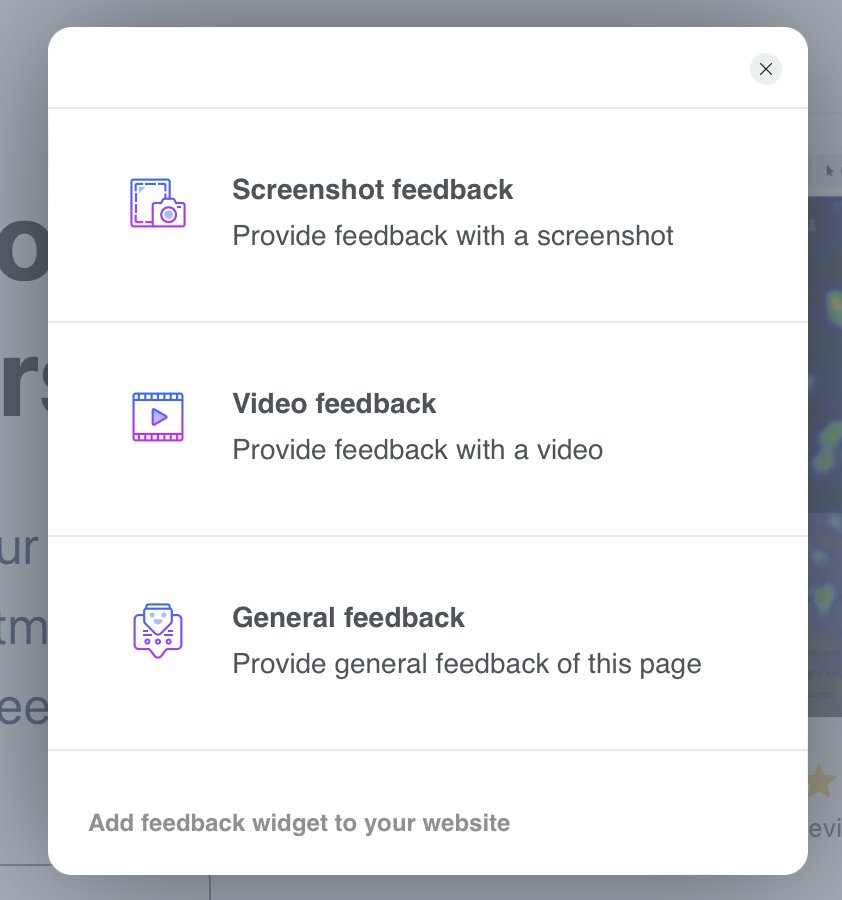Open Add feedback widget to your website
Screen dimensions: 842x900
click(x=298, y=823)
